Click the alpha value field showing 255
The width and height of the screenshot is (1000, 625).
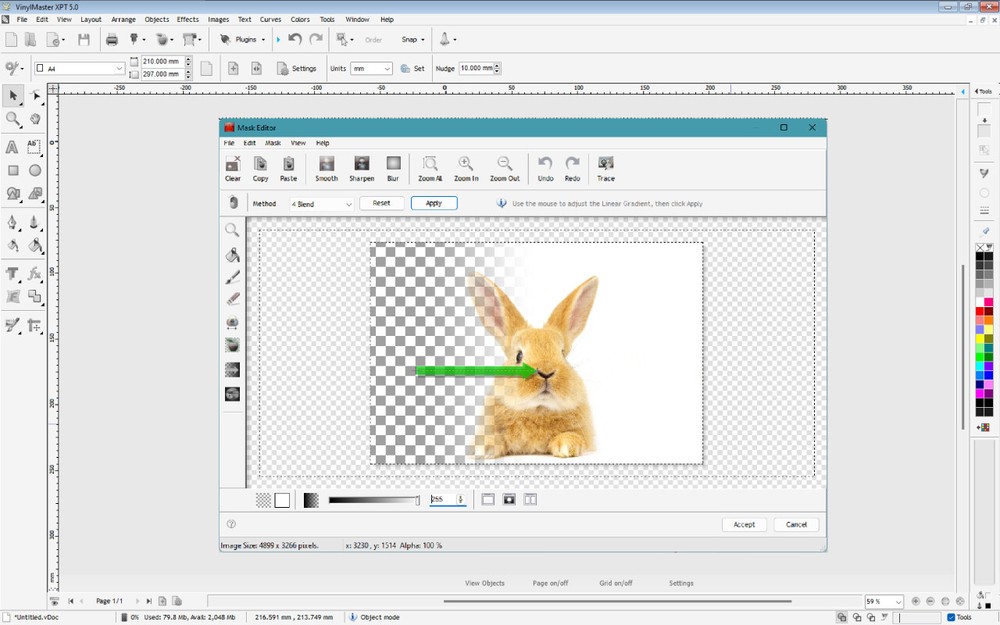click(x=443, y=499)
